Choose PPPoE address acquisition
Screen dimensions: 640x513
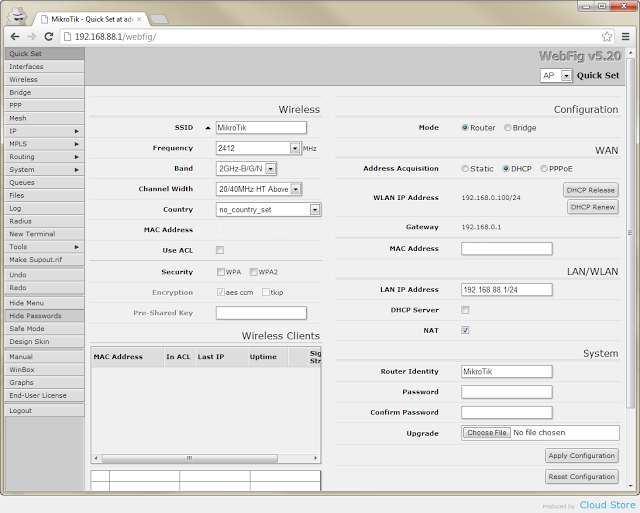pos(544,169)
